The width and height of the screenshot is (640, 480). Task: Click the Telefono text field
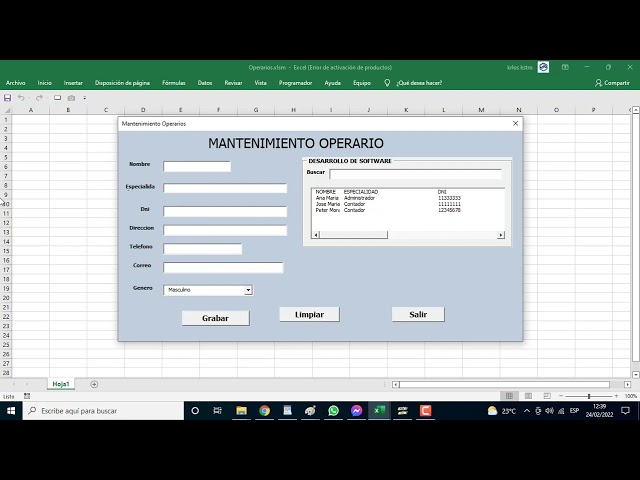coord(202,249)
